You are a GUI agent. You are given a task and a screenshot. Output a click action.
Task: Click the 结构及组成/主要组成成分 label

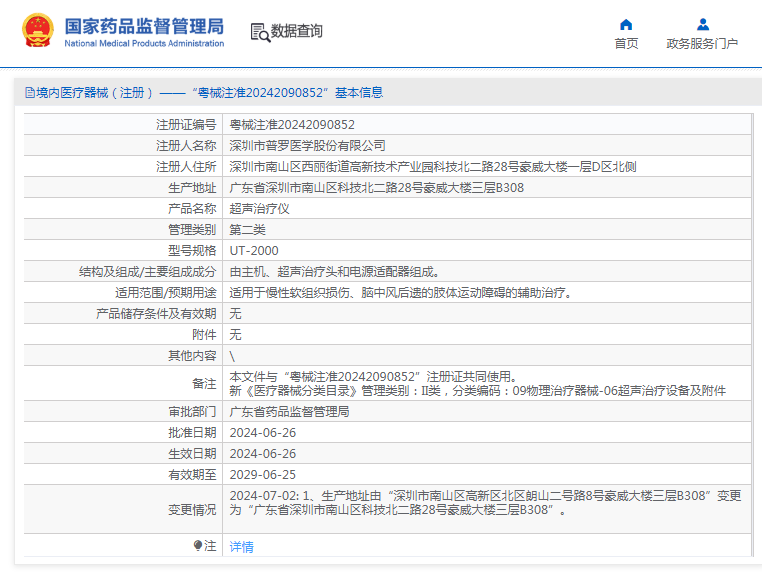point(147,272)
